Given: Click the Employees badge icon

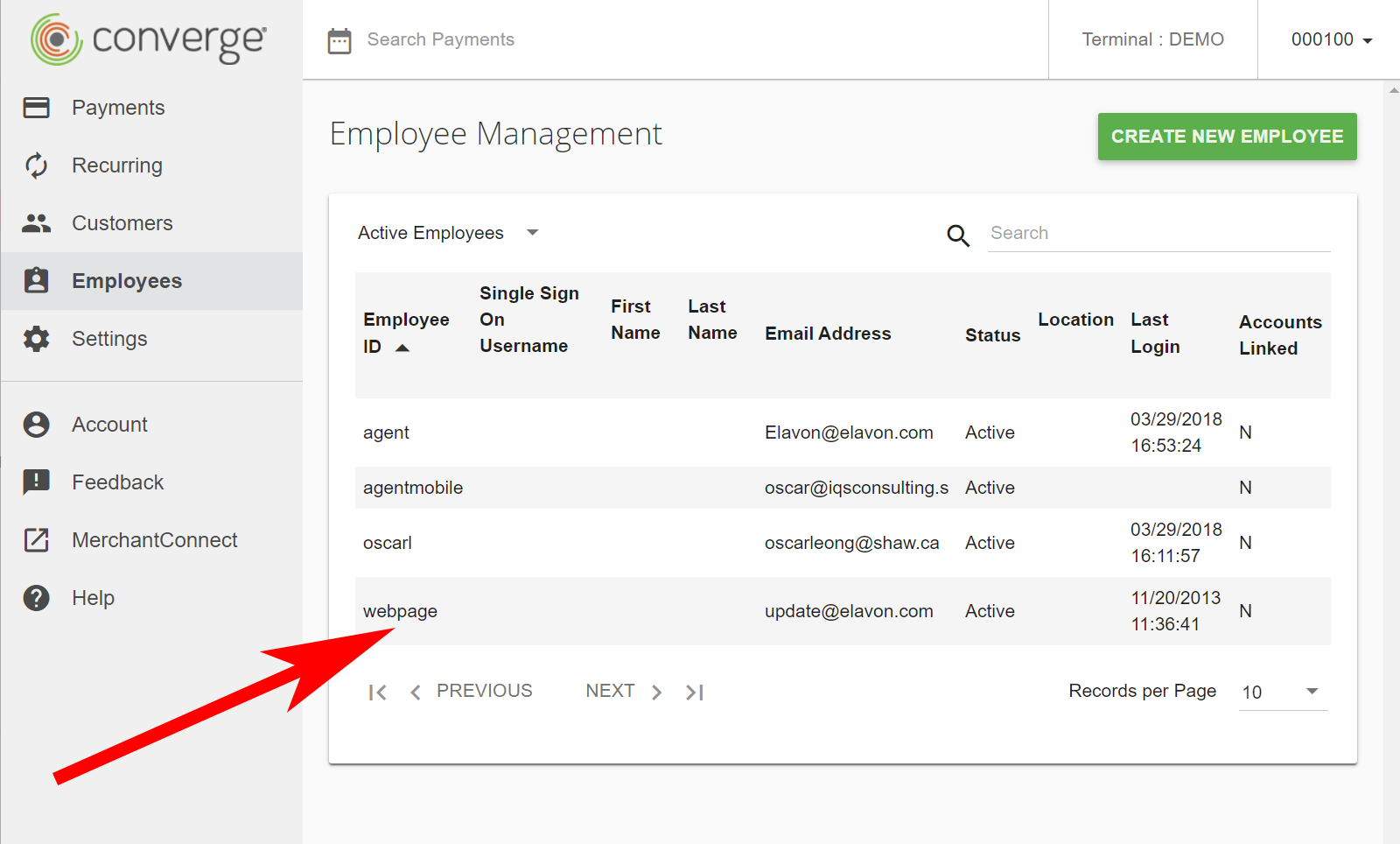Looking at the screenshot, I should point(36,280).
